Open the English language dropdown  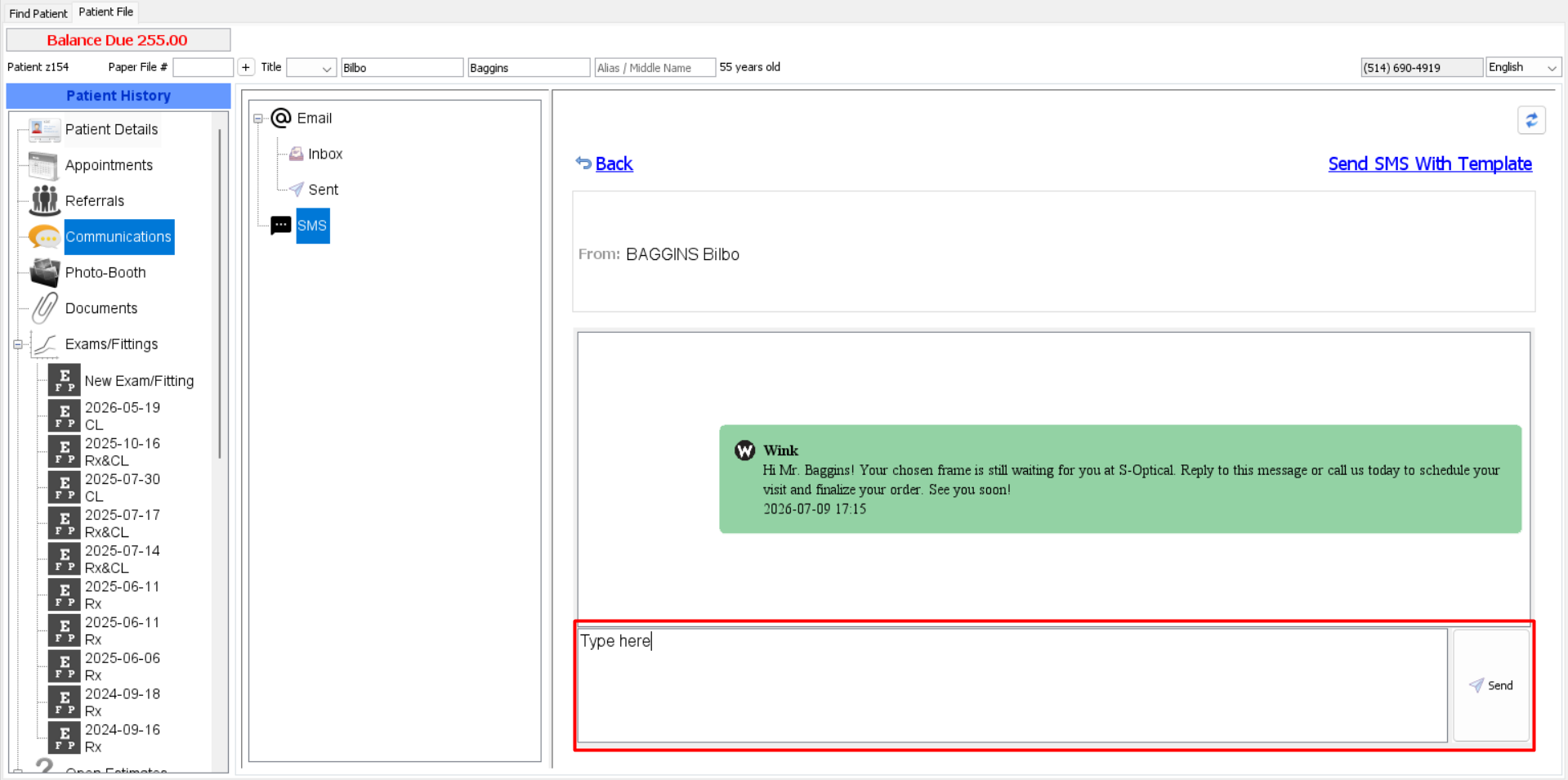pos(1524,67)
